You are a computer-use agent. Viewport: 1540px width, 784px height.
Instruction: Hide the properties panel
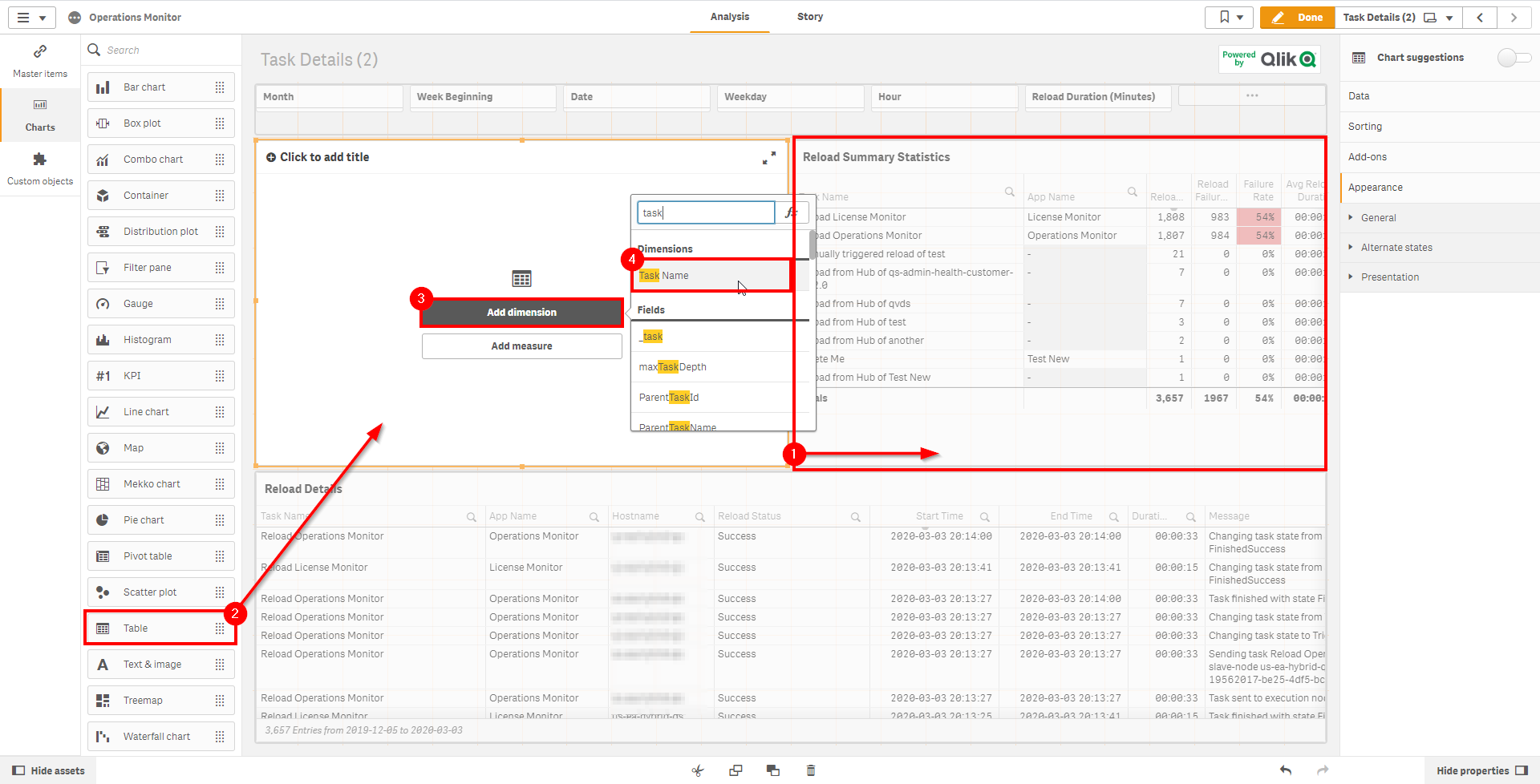(1481, 770)
